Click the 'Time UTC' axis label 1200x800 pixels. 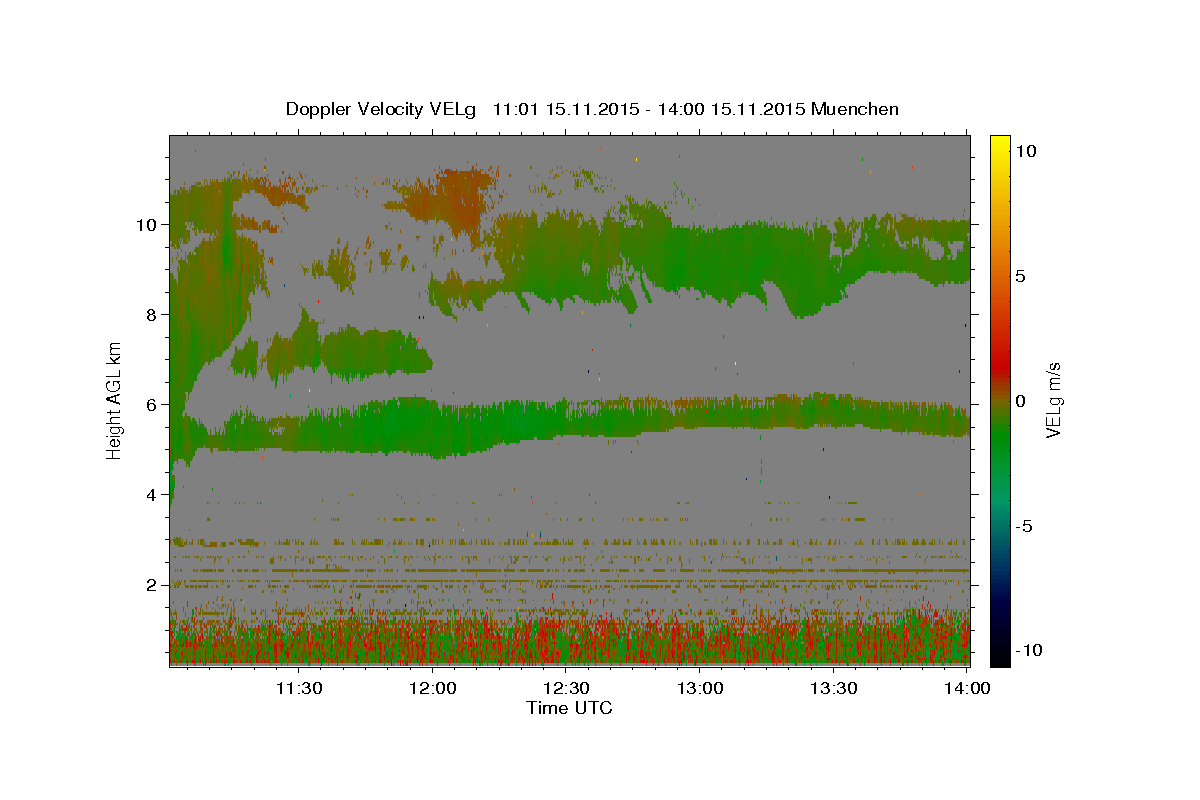[x=569, y=708]
